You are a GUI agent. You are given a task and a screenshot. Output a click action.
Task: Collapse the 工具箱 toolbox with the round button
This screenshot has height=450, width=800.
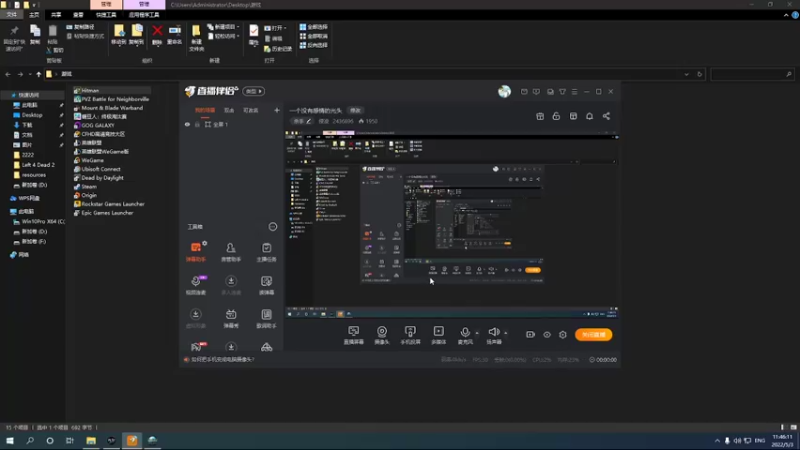pos(273,227)
